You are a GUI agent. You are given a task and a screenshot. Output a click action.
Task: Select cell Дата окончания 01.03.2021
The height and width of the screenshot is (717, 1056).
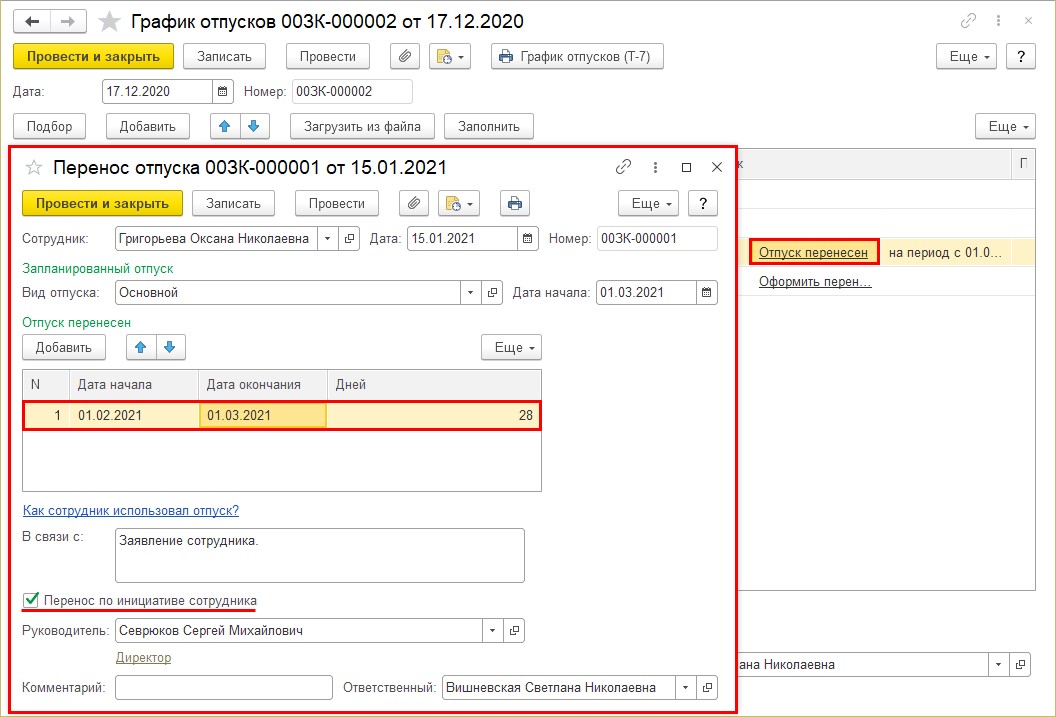coord(263,415)
